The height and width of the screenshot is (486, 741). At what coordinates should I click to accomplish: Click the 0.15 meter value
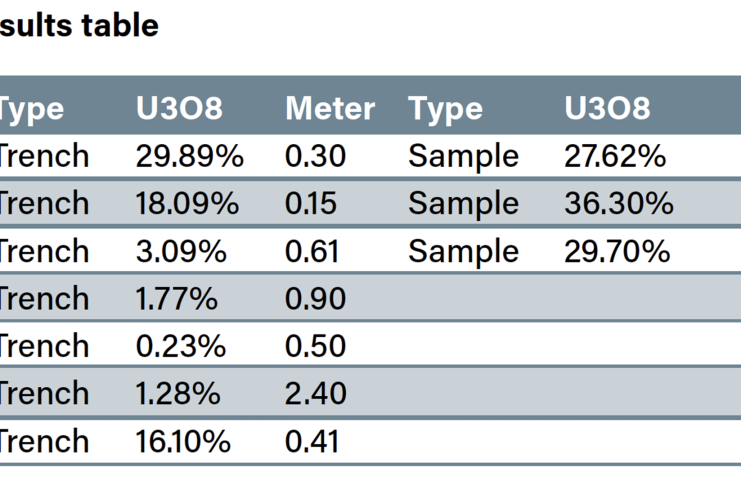click(x=312, y=204)
